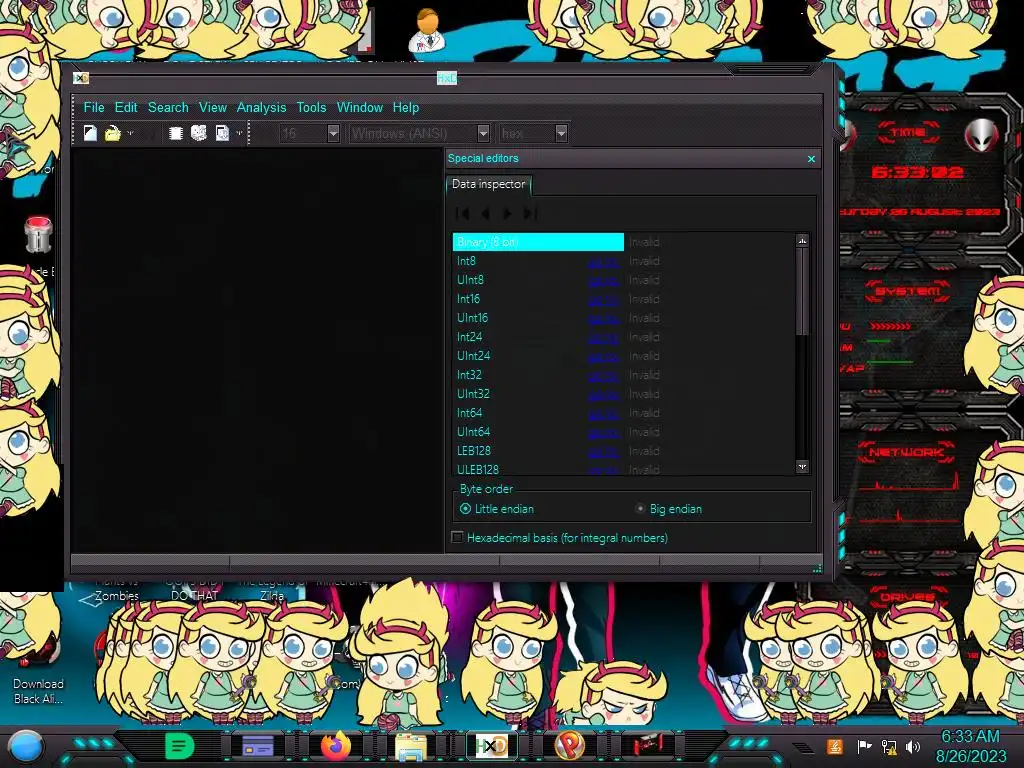The height and width of the screenshot is (768, 1024).
Task: Click the go to link for Int32
Action: [603, 376]
